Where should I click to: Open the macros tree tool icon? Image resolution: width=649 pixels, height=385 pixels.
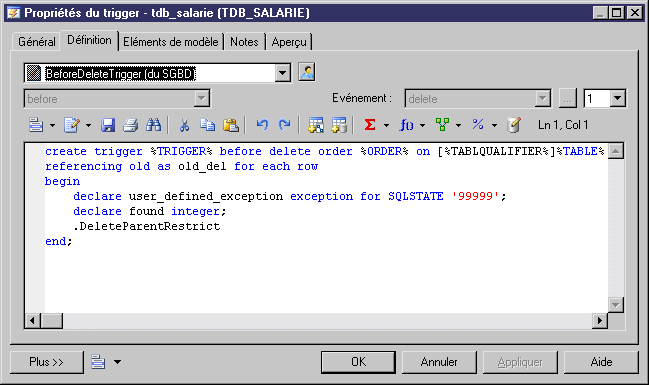coord(442,125)
